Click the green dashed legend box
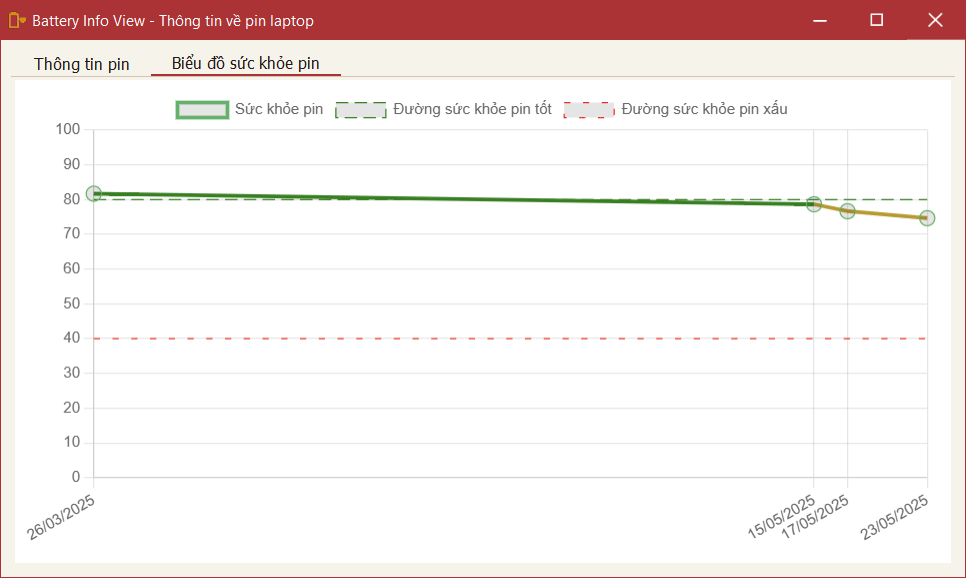This screenshot has height=578, width=966. [x=360, y=110]
